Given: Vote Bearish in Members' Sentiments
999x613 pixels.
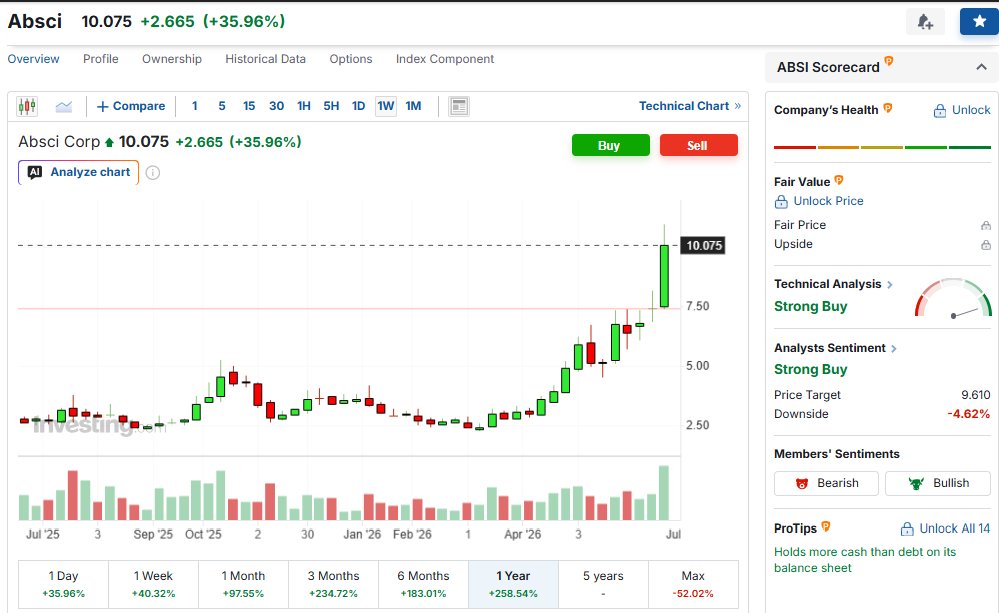Looking at the screenshot, I should tap(826, 483).
